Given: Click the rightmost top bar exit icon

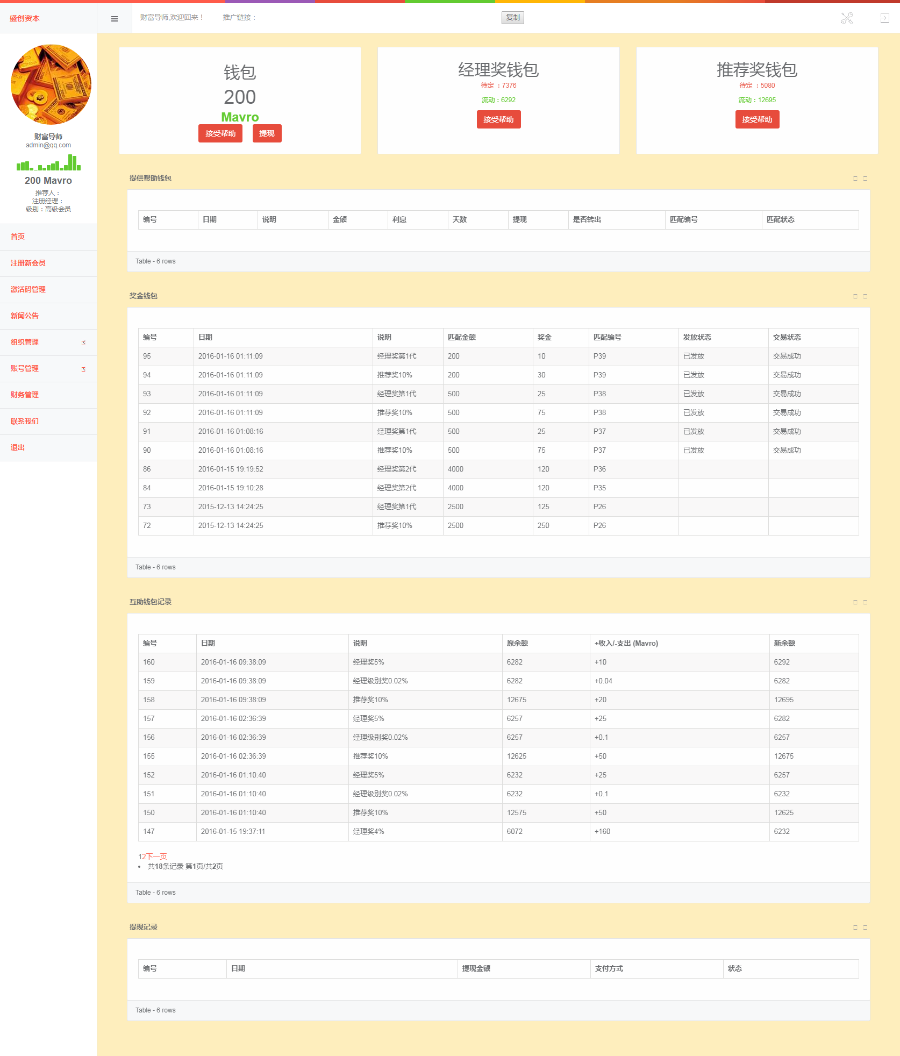Looking at the screenshot, I should pyautogui.click(x=885, y=18).
